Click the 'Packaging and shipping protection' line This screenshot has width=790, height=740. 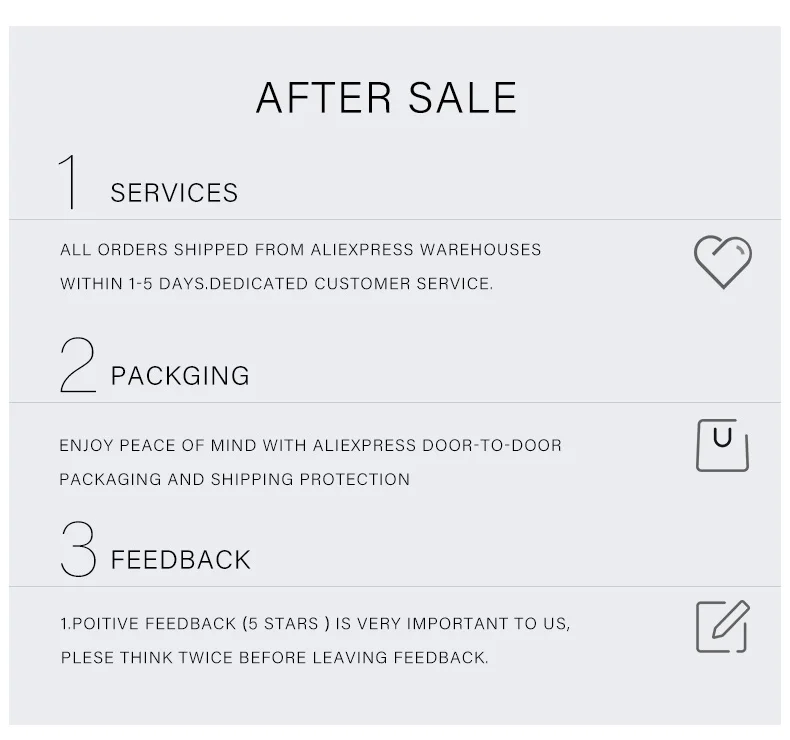click(x=235, y=479)
